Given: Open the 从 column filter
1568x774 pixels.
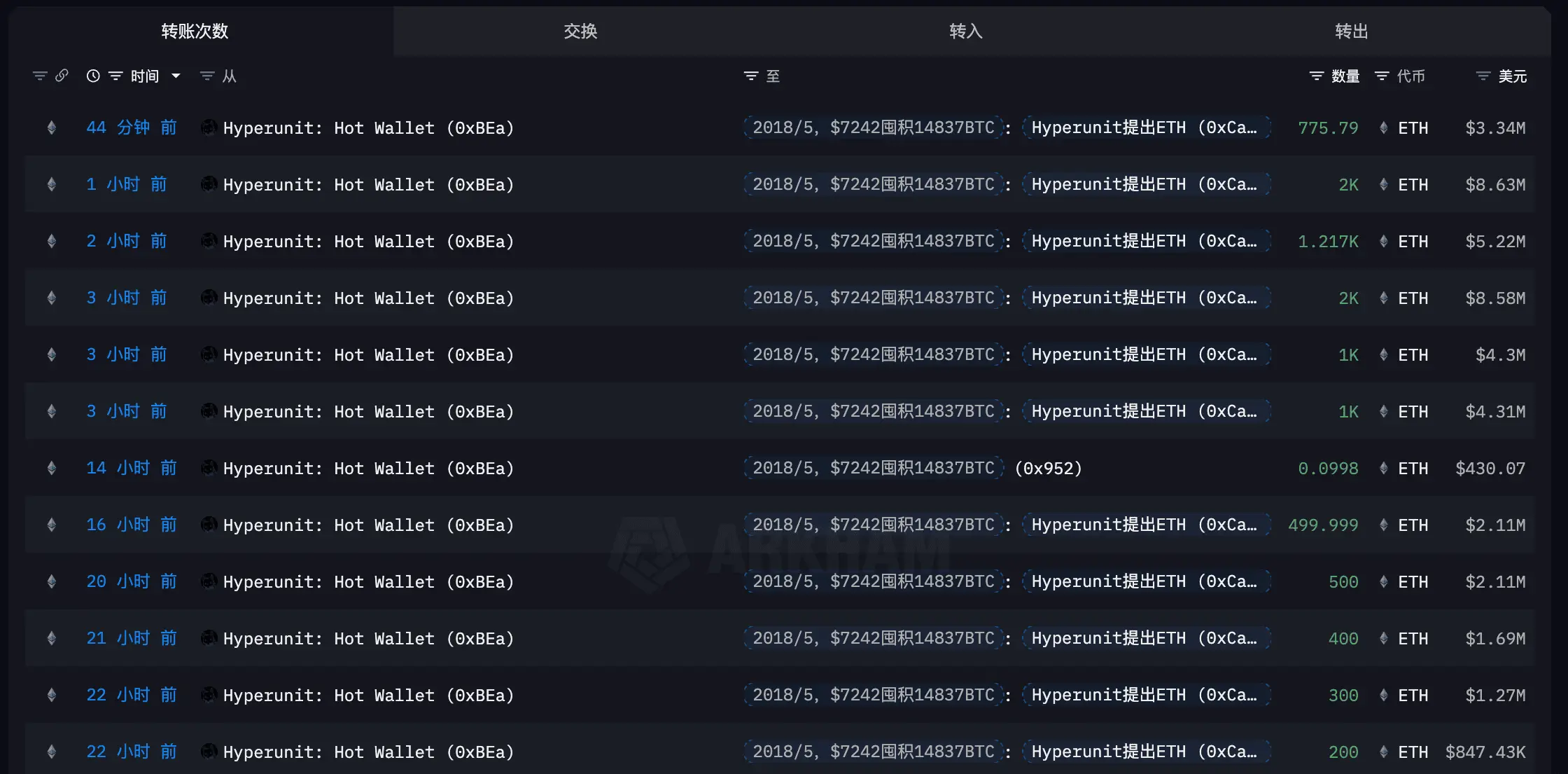Looking at the screenshot, I should pyautogui.click(x=207, y=76).
